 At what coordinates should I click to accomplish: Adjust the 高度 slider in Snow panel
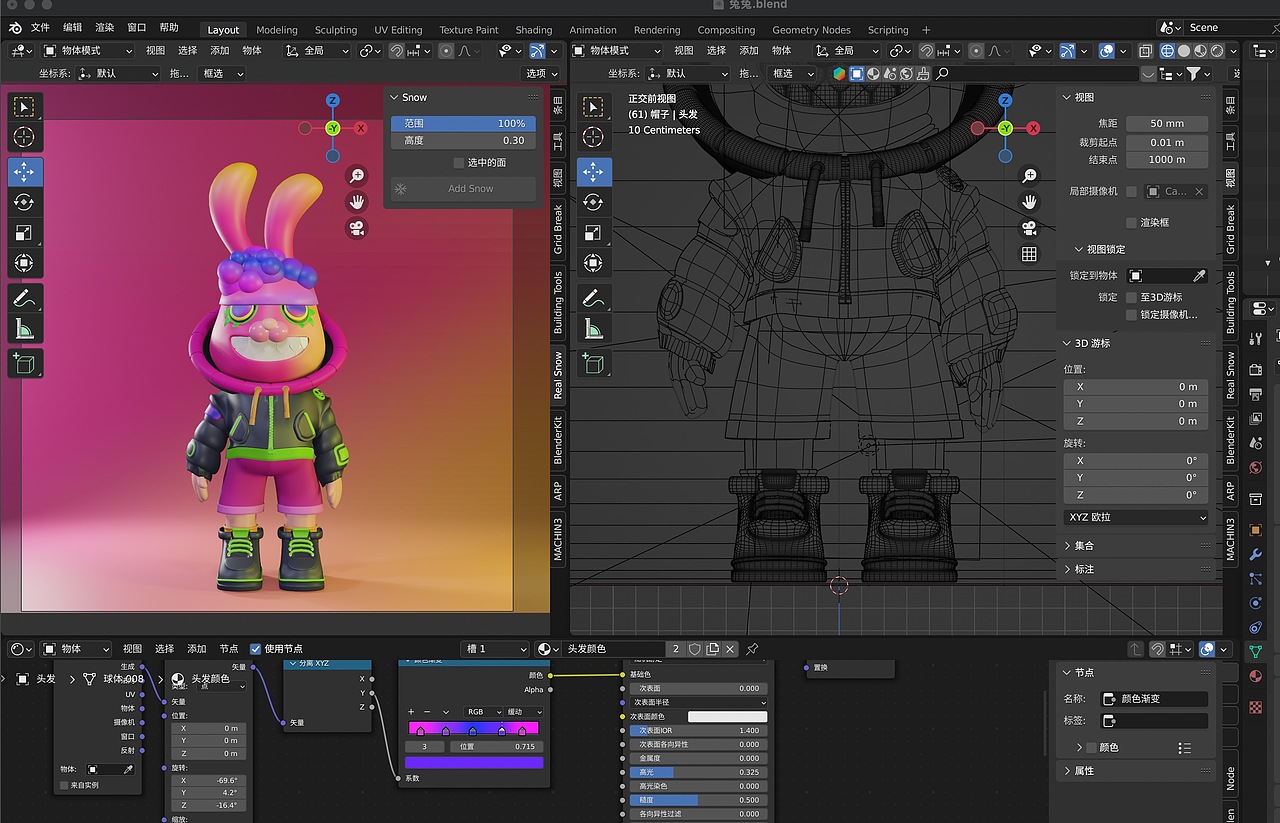[463, 141]
